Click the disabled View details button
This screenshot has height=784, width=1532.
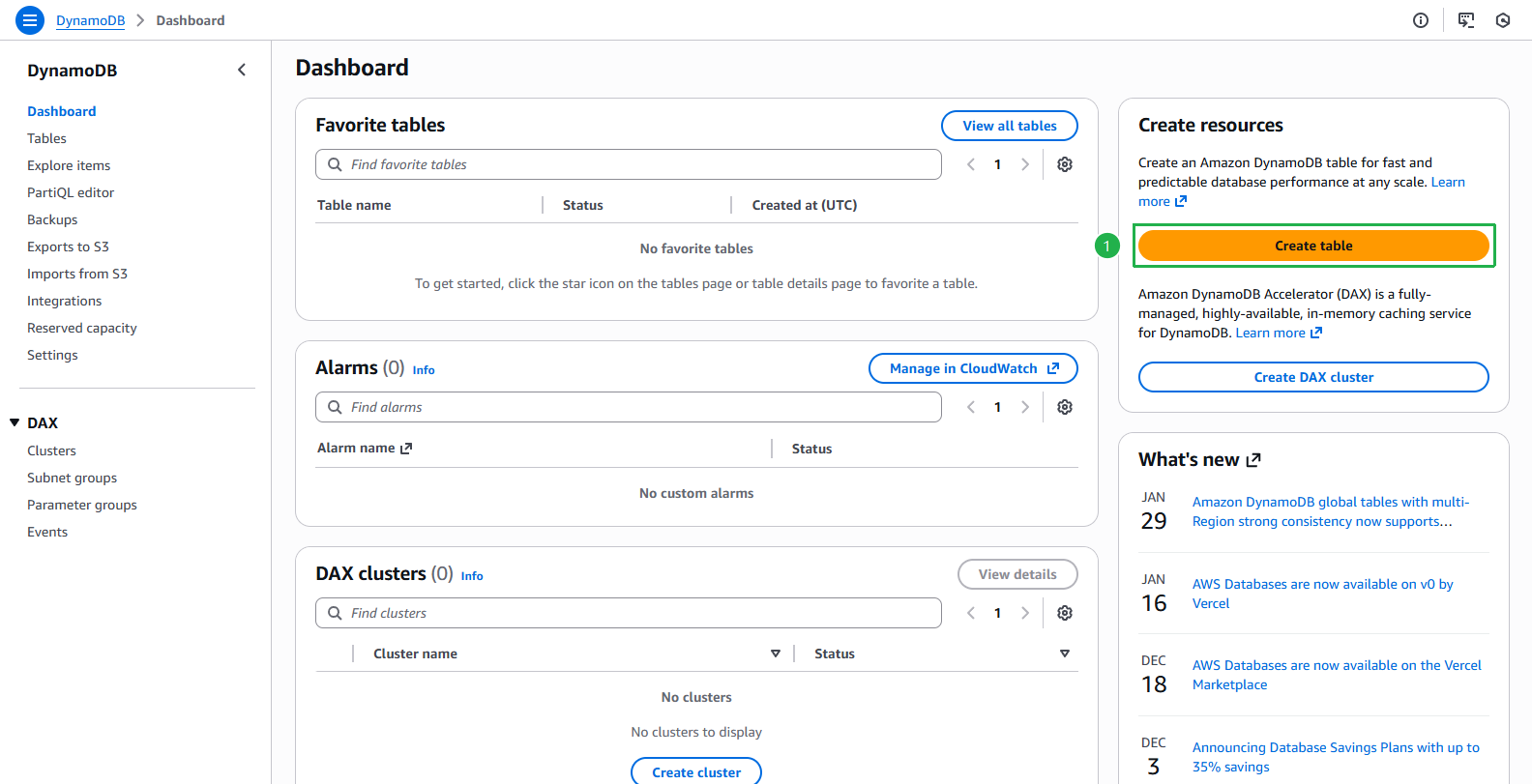click(x=1017, y=574)
